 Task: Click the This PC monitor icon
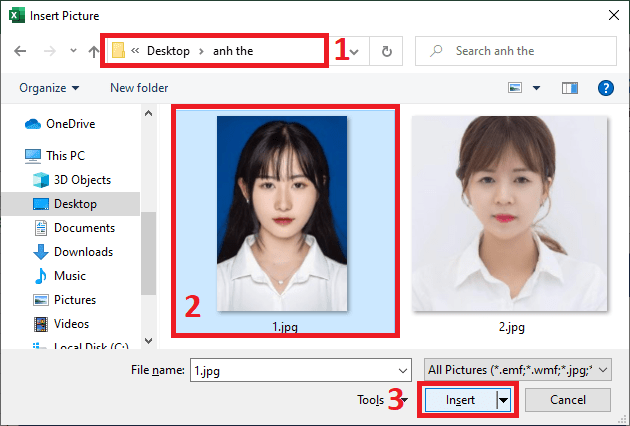click(x=33, y=156)
